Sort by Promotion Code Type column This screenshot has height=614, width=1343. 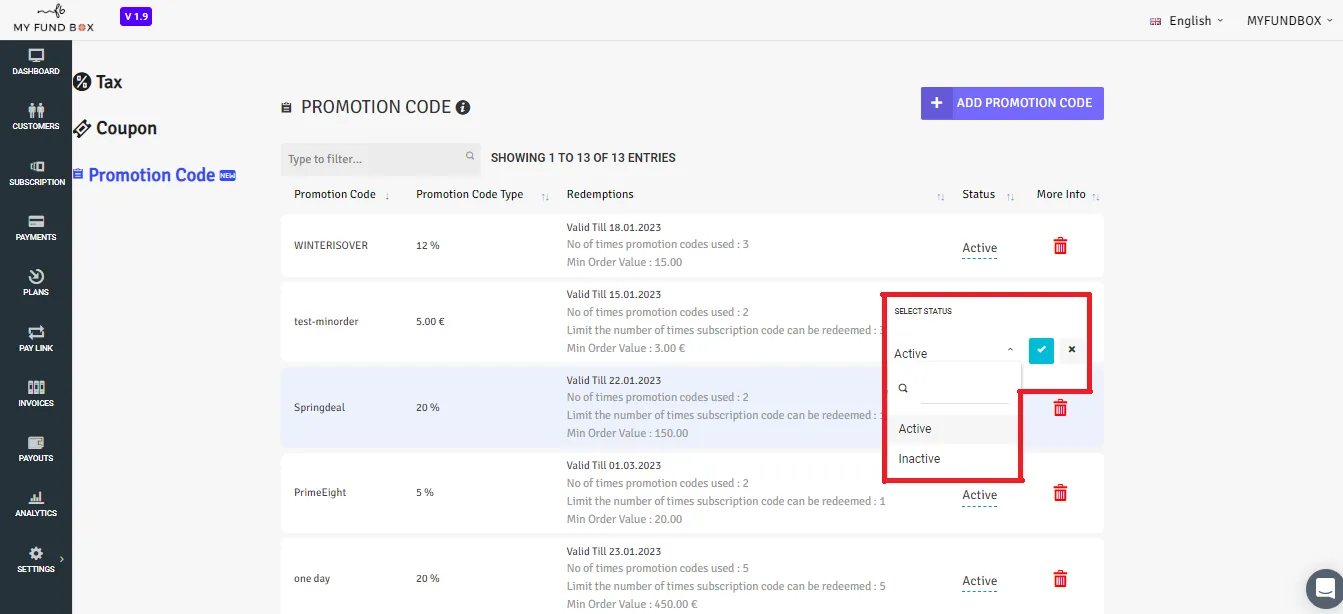pos(482,195)
